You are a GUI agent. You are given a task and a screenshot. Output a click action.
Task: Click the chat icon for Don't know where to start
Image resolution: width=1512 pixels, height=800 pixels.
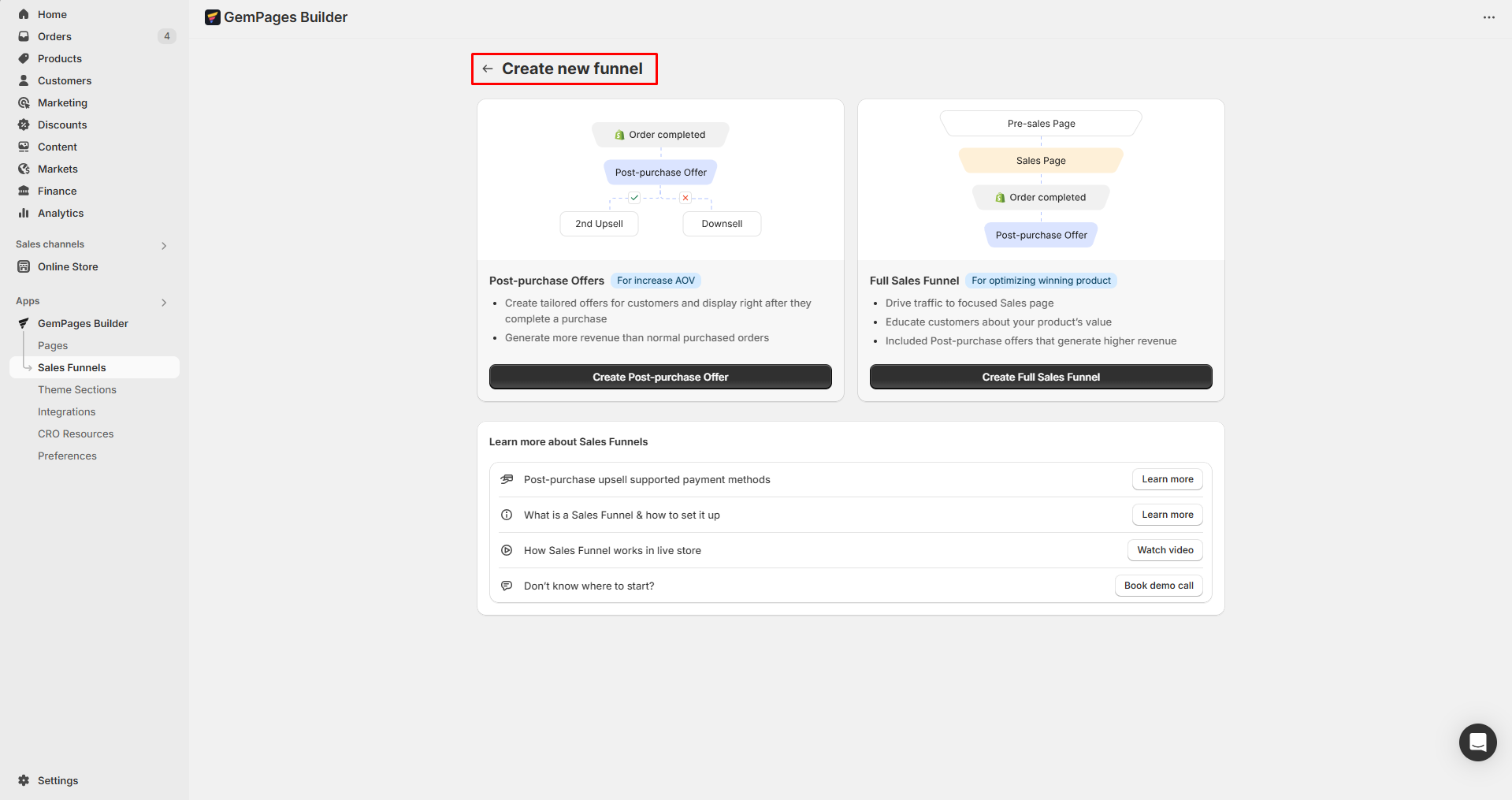(x=507, y=586)
